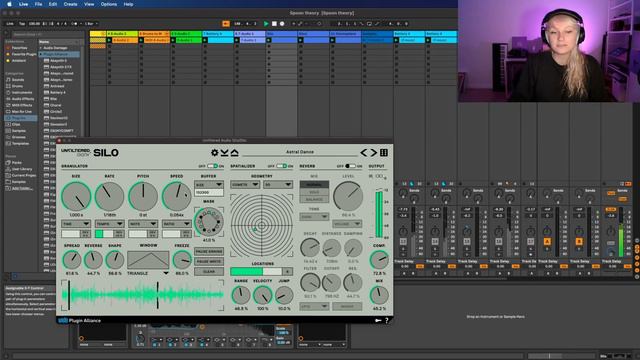
Task: Open the Options menu
Action: tap(109, 4)
